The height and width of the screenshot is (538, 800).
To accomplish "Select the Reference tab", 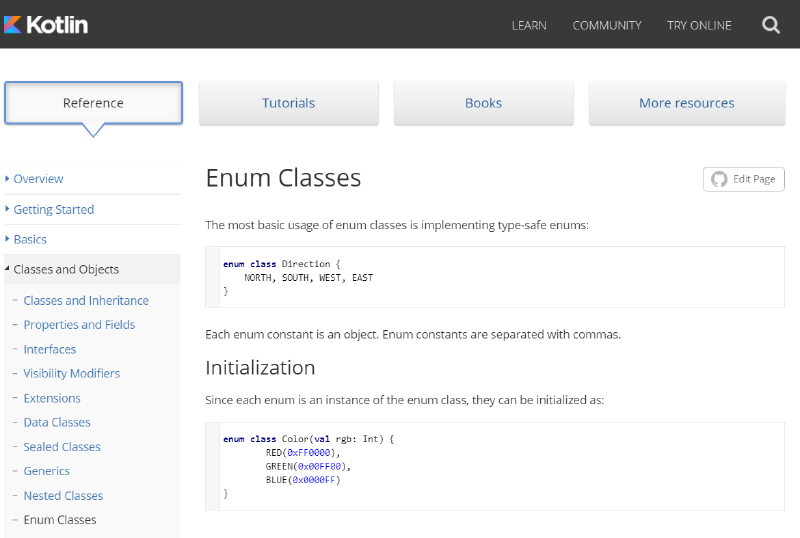I will 93,103.
